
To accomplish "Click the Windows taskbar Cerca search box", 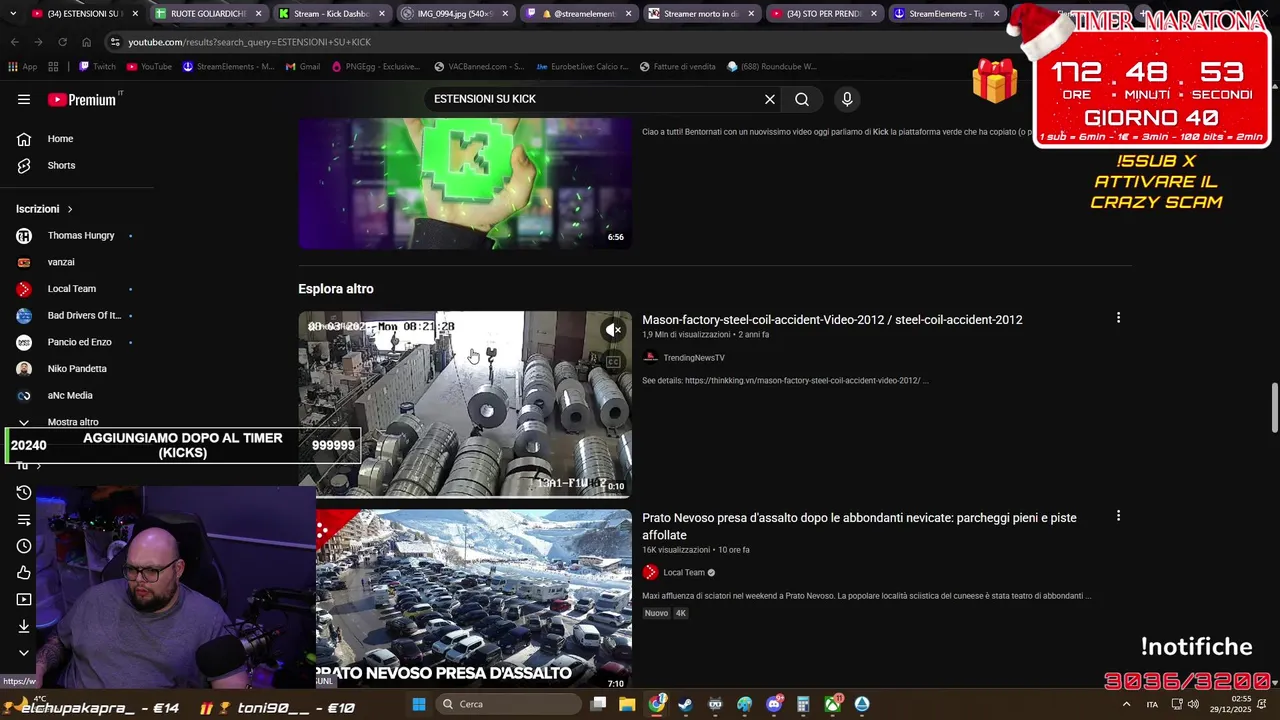I will tap(508, 704).
